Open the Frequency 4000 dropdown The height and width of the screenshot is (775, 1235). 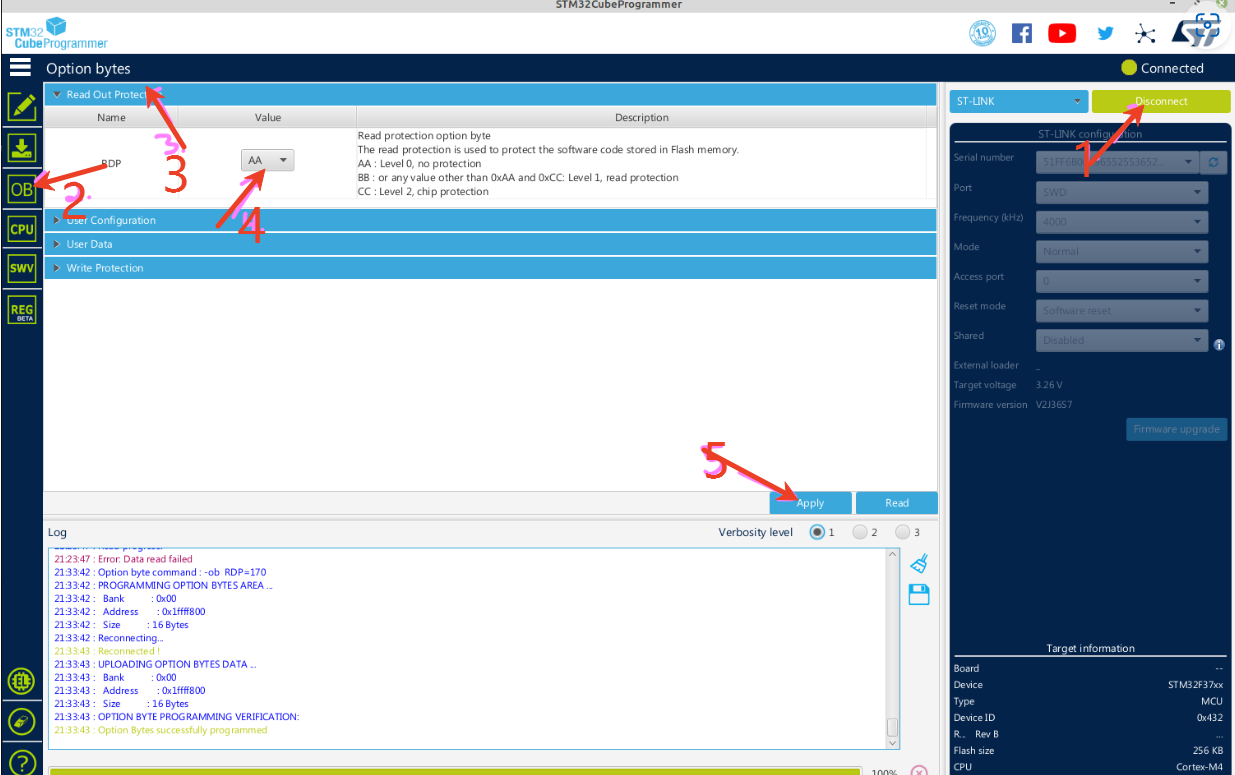point(1122,221)
